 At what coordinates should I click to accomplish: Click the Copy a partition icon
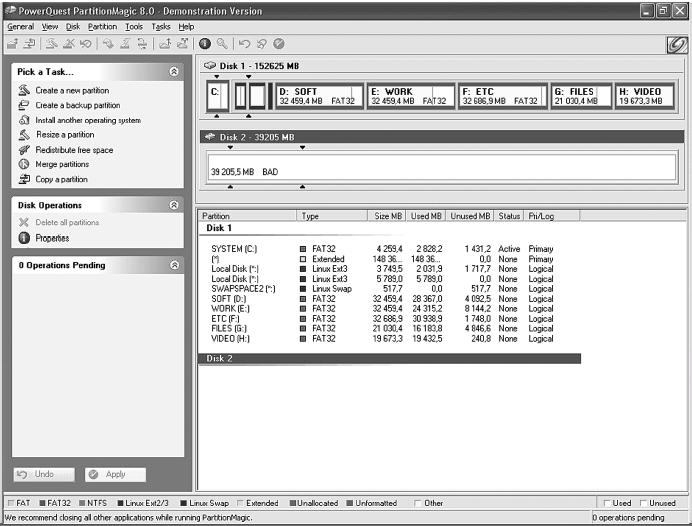[x=24, y=179]
